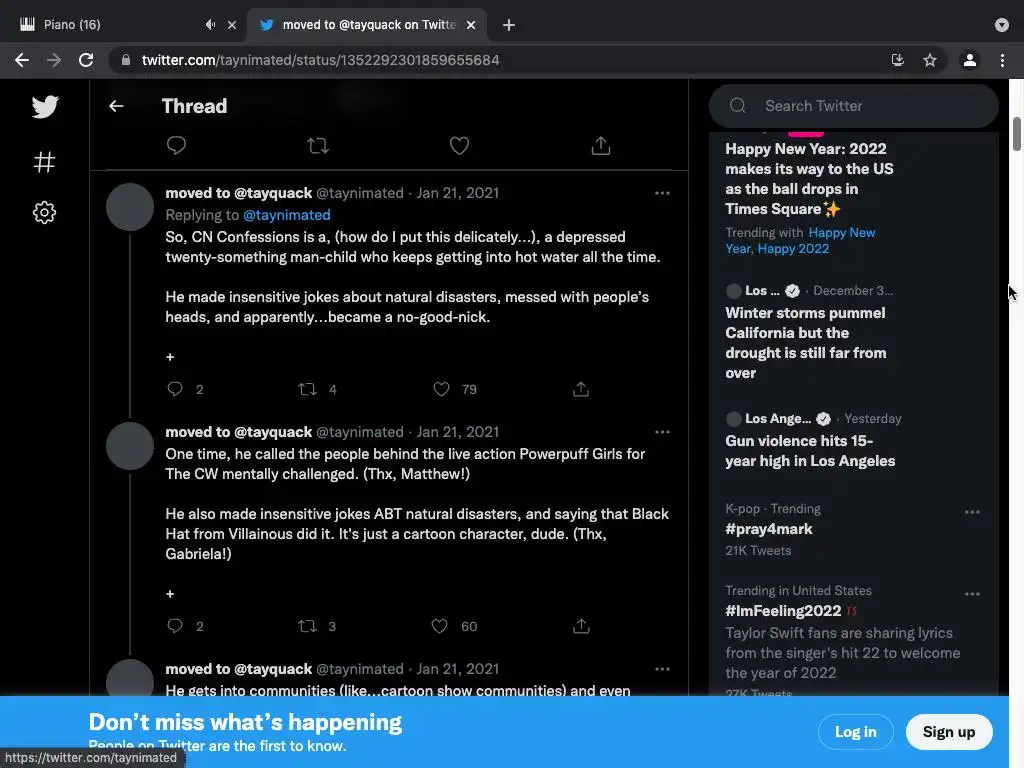Expand options for #pray4mark trend

pyautogui.click(x=972, y=512)
